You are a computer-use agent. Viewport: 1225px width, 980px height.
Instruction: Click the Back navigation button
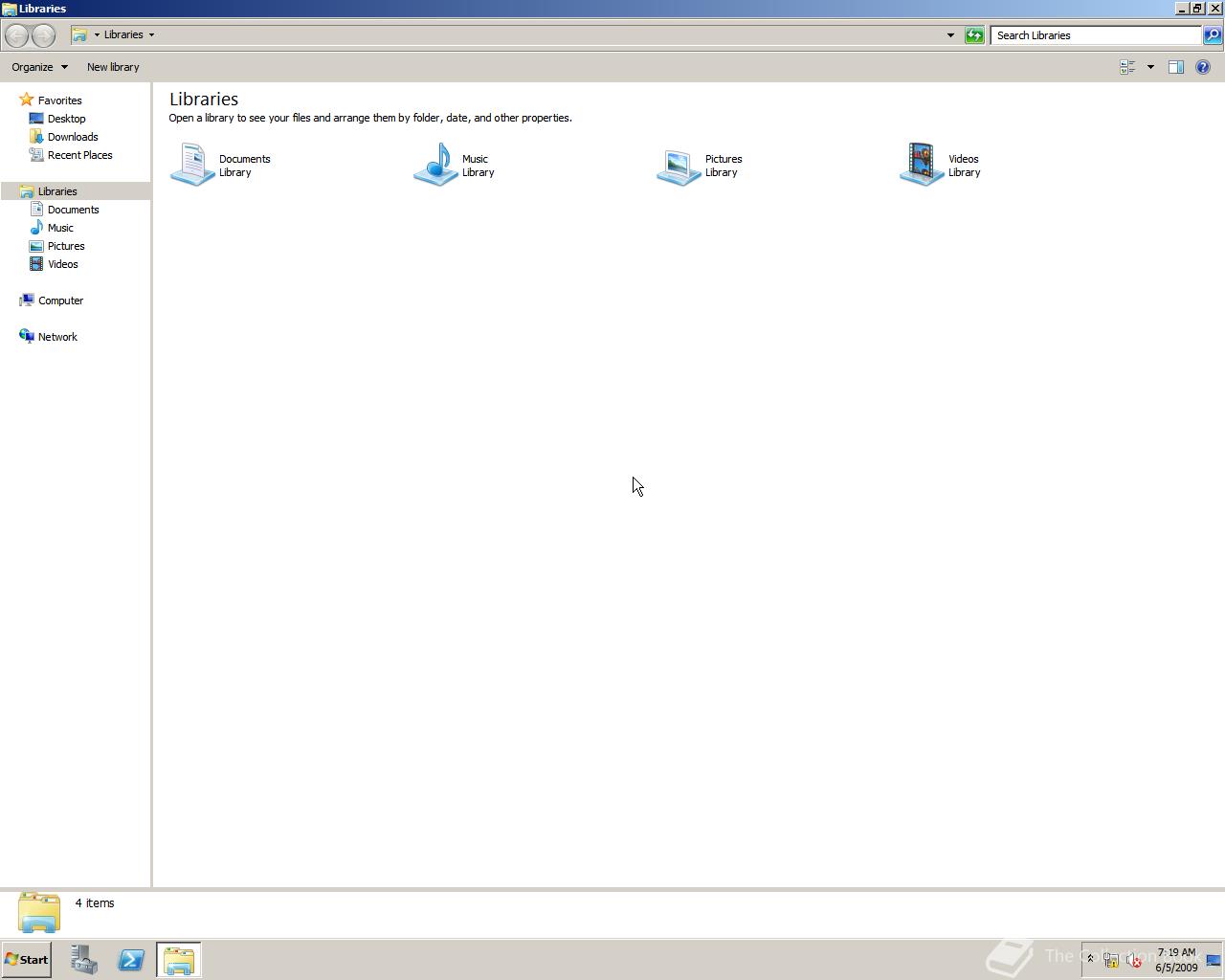[16, 35]
